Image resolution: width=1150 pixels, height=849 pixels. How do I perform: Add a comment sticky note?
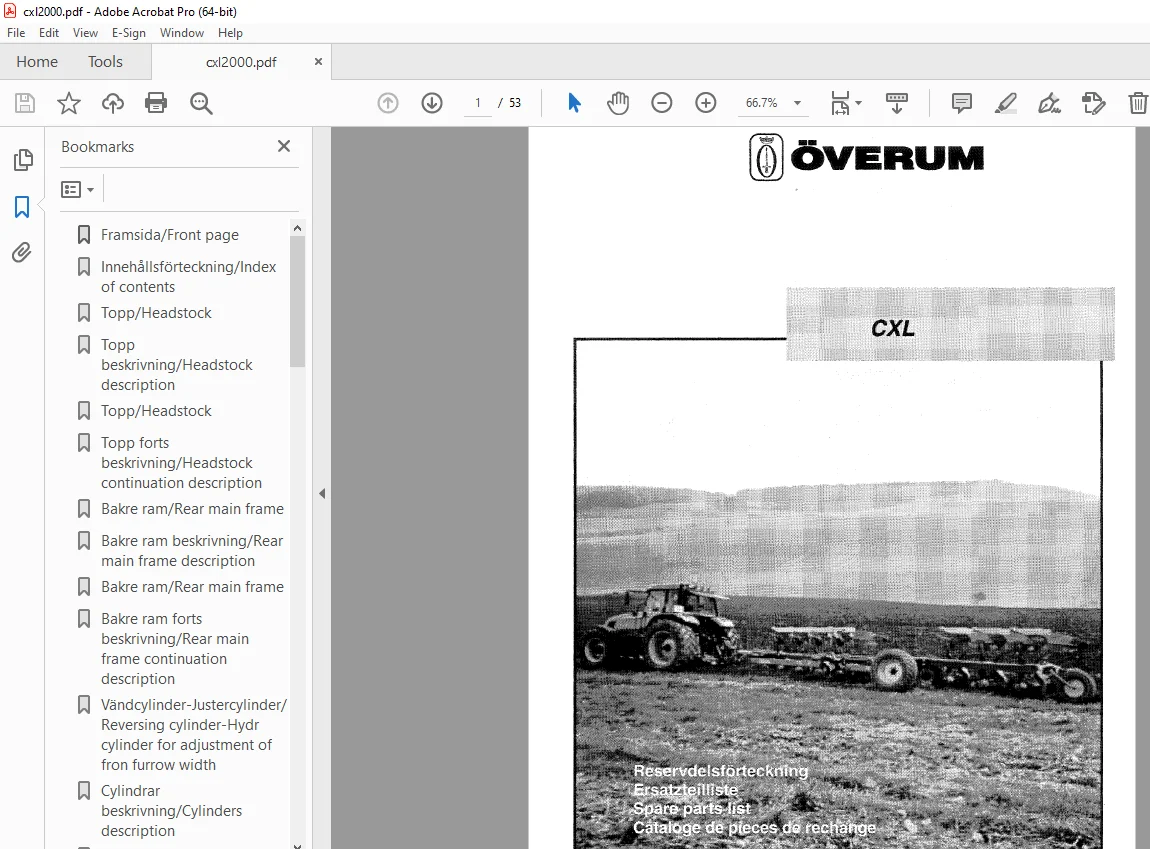(962, 103)
